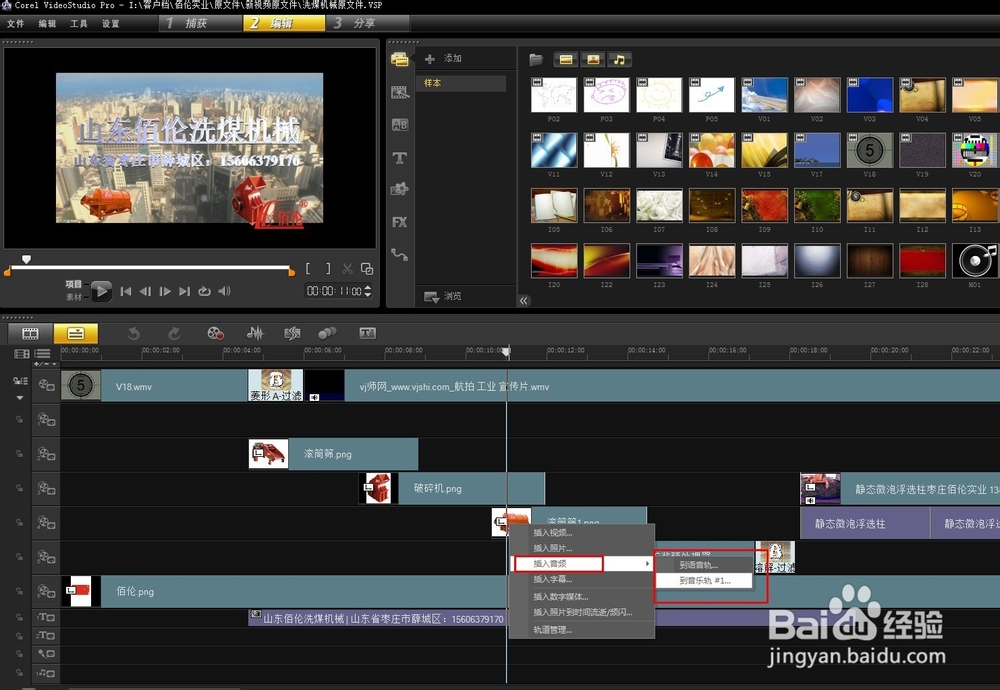Image resolution: width=1000 pixels, height=690 pixels.
Task: Click the preview scrubber playhead handle
Action: pyautogui.click(x=26, y=260)
